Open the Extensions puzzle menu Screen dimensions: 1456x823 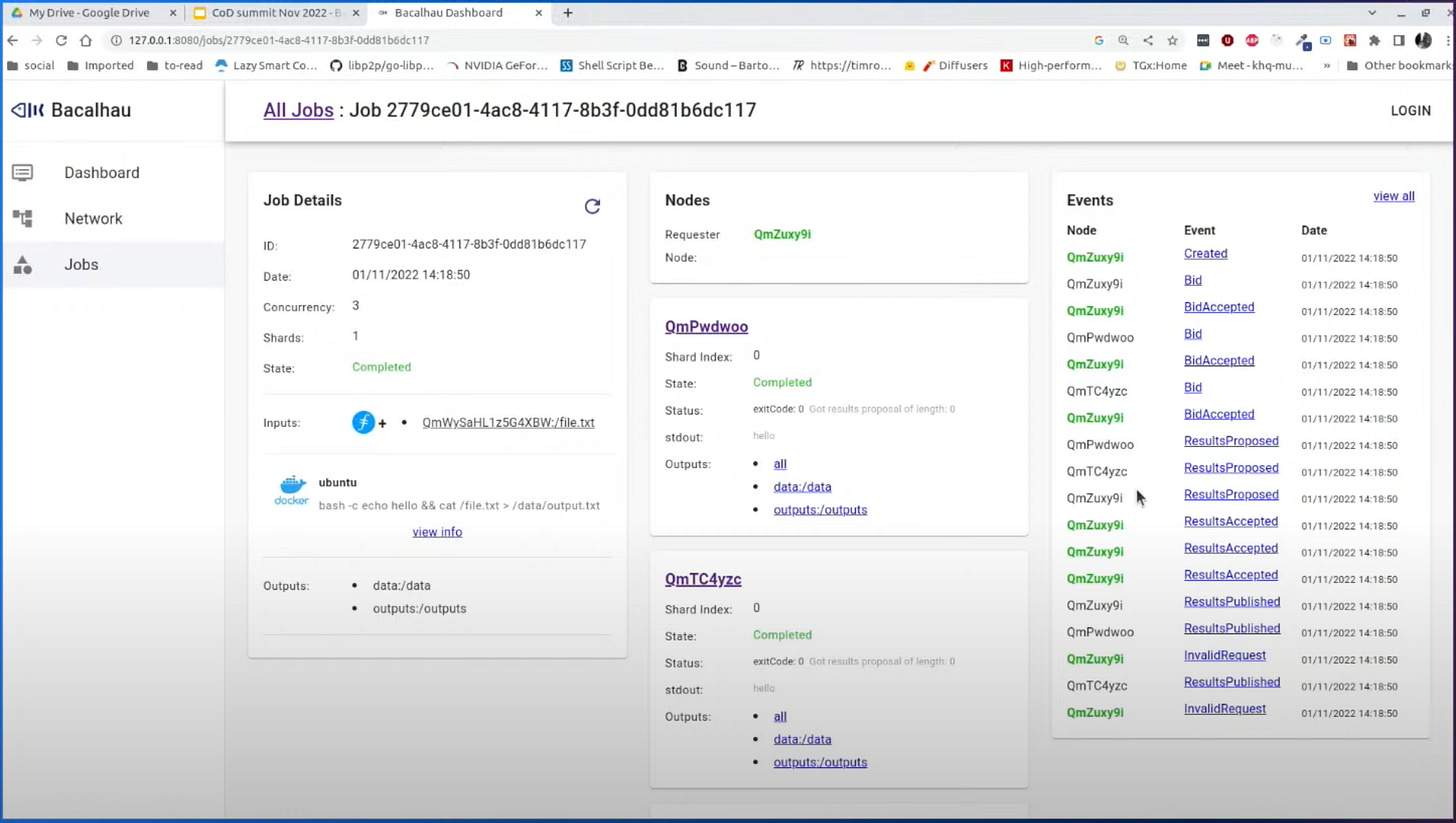point(1374,40)
